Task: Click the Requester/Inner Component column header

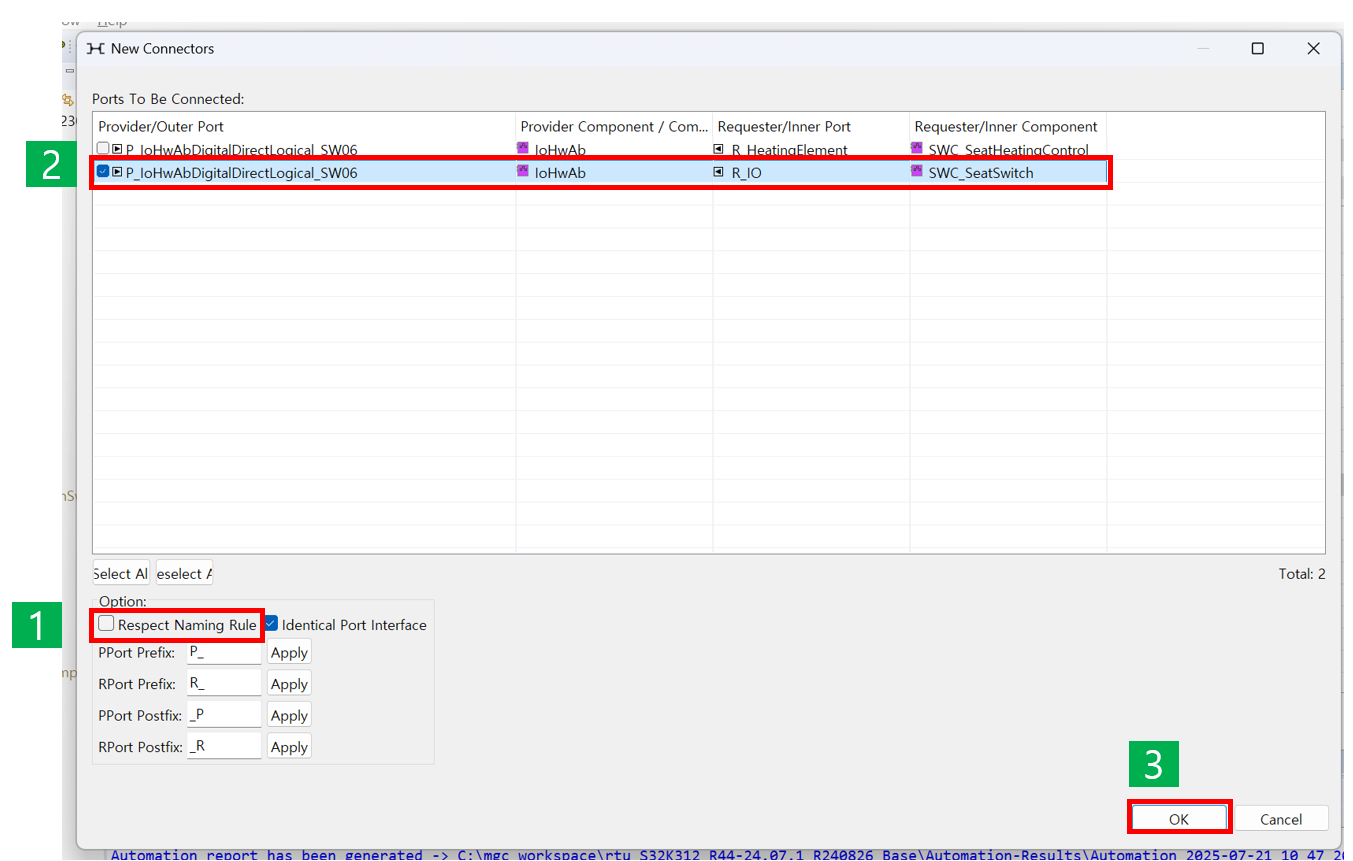Action: coord(1006,126)
